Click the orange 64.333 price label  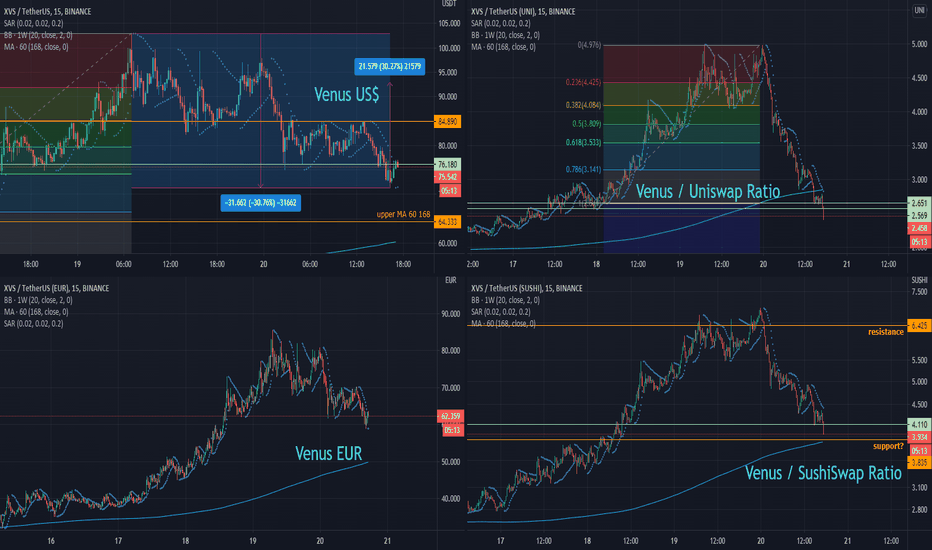click(x=447, y=222)
